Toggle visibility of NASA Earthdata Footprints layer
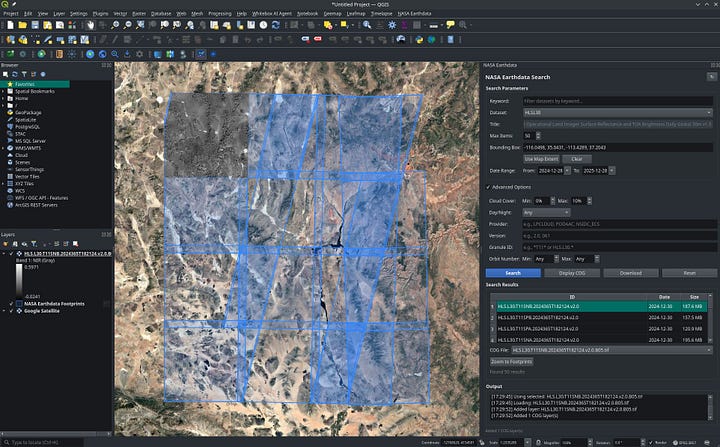Viewport: 720px width, 447px height. pos(11,304)
